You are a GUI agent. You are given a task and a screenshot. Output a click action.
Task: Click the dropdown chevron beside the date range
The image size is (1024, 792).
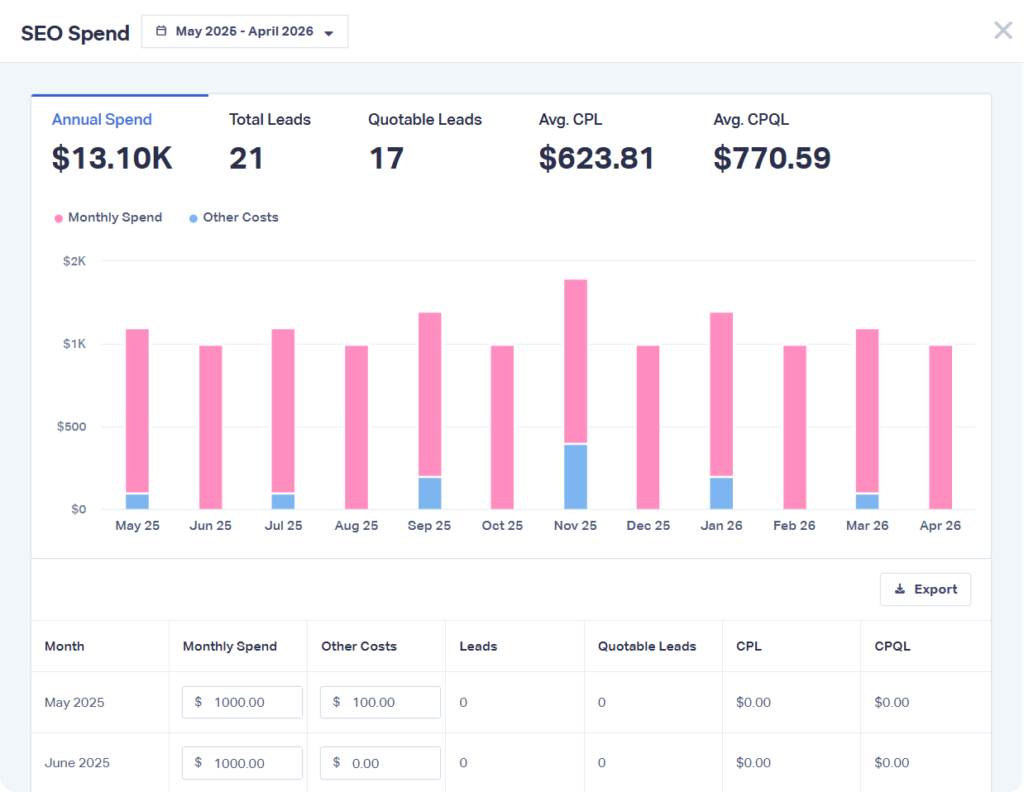click(327, 32)
